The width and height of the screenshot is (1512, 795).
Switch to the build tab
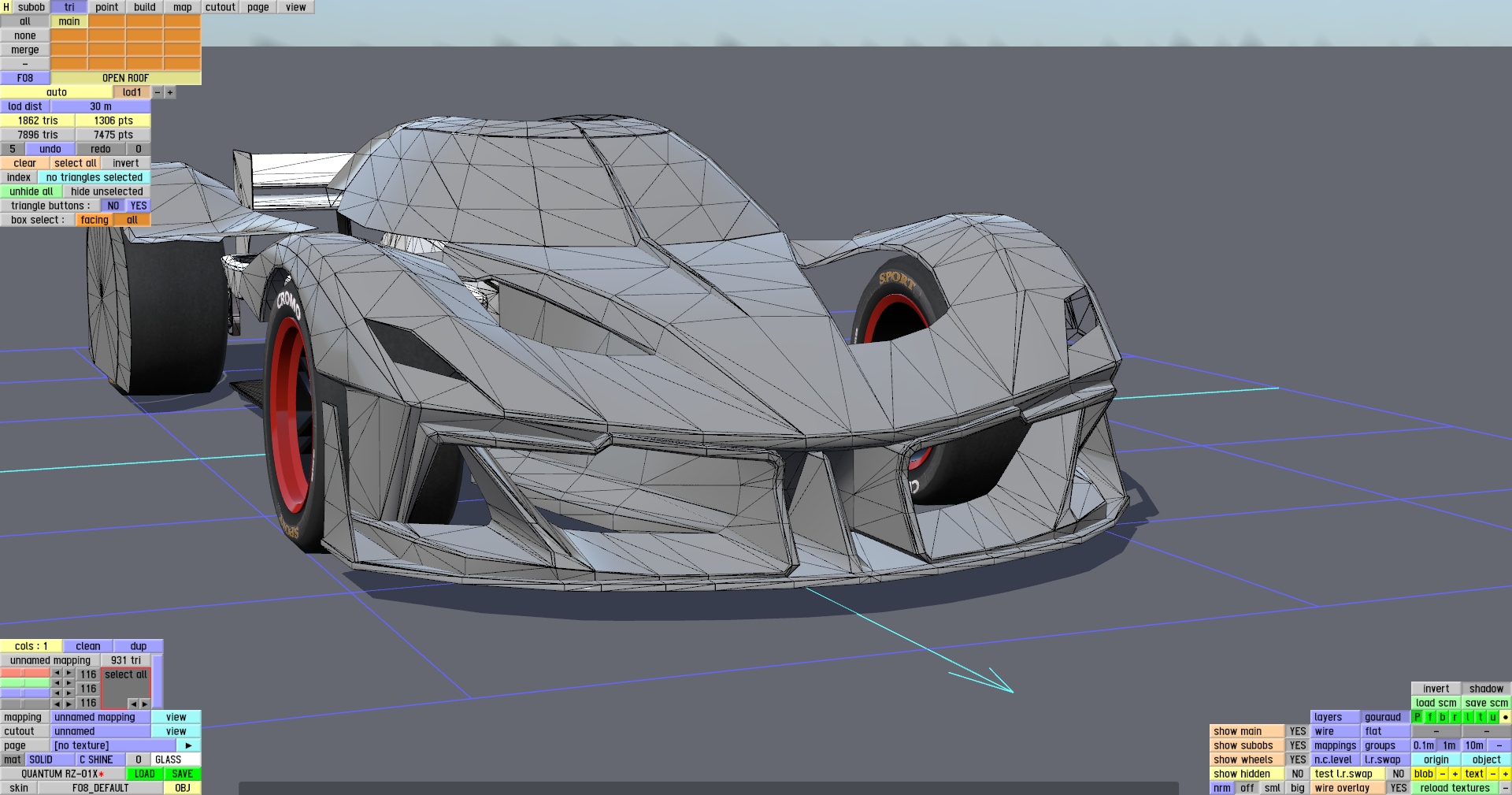[x=145, y=7]
